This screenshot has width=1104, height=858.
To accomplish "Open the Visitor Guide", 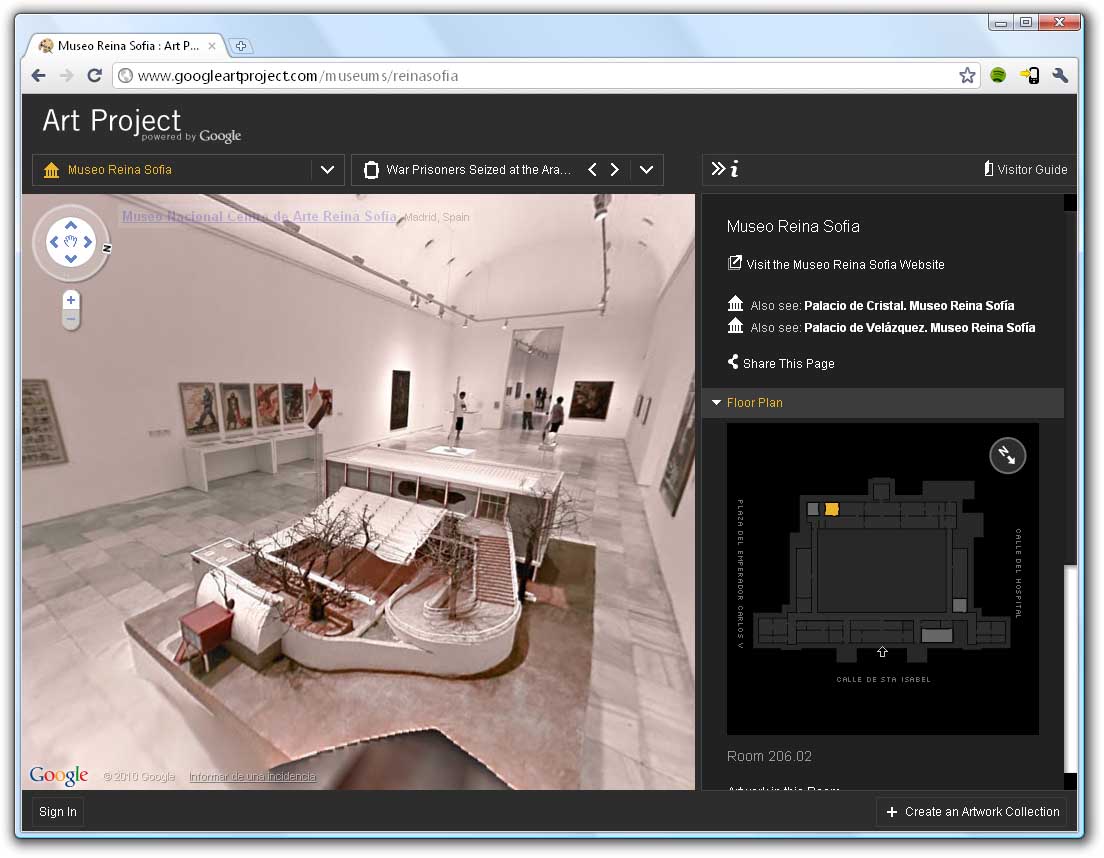I will coord(1025,169).
